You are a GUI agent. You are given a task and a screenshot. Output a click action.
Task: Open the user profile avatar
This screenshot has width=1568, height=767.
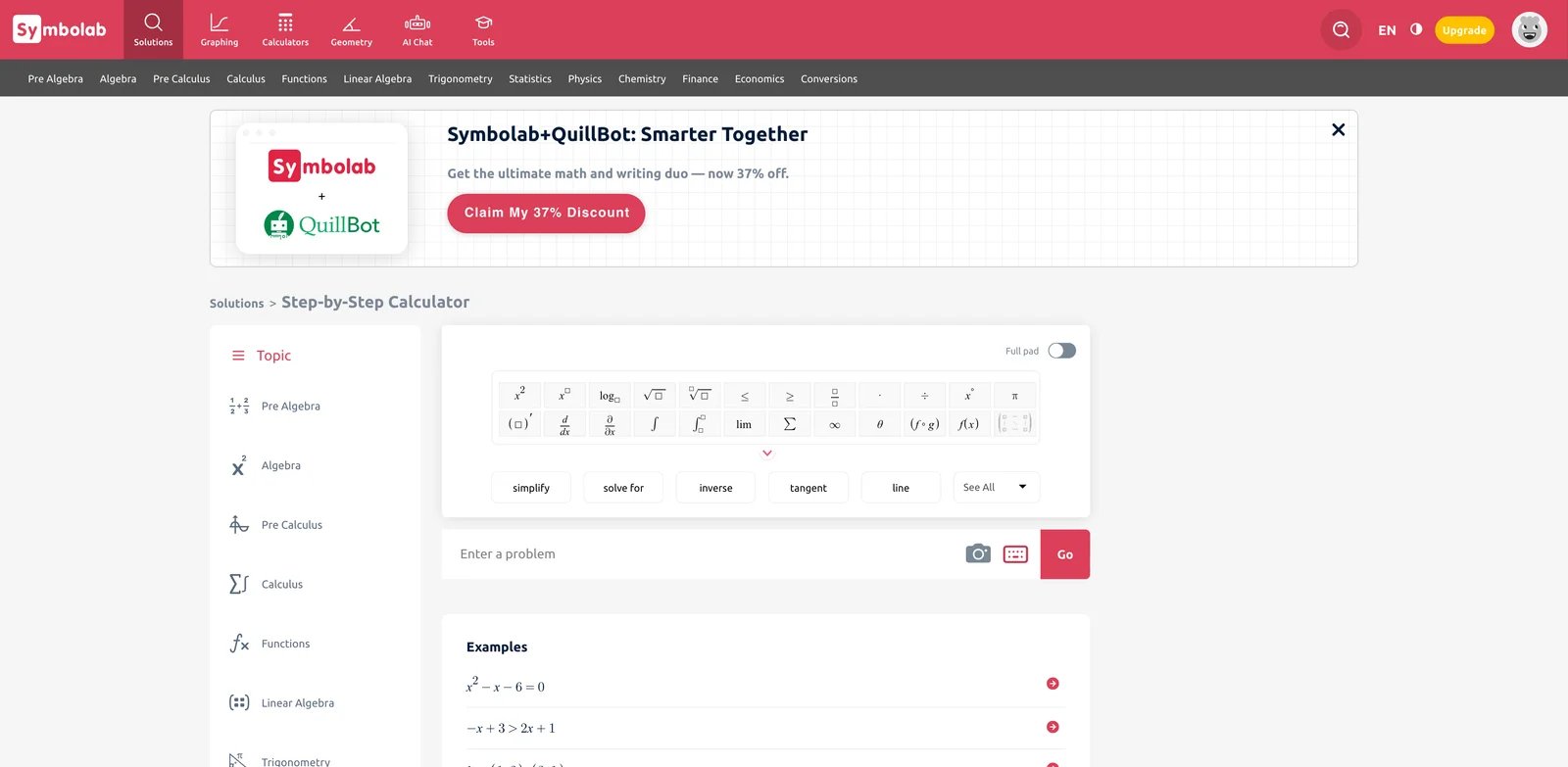[x=1529, y=29]
